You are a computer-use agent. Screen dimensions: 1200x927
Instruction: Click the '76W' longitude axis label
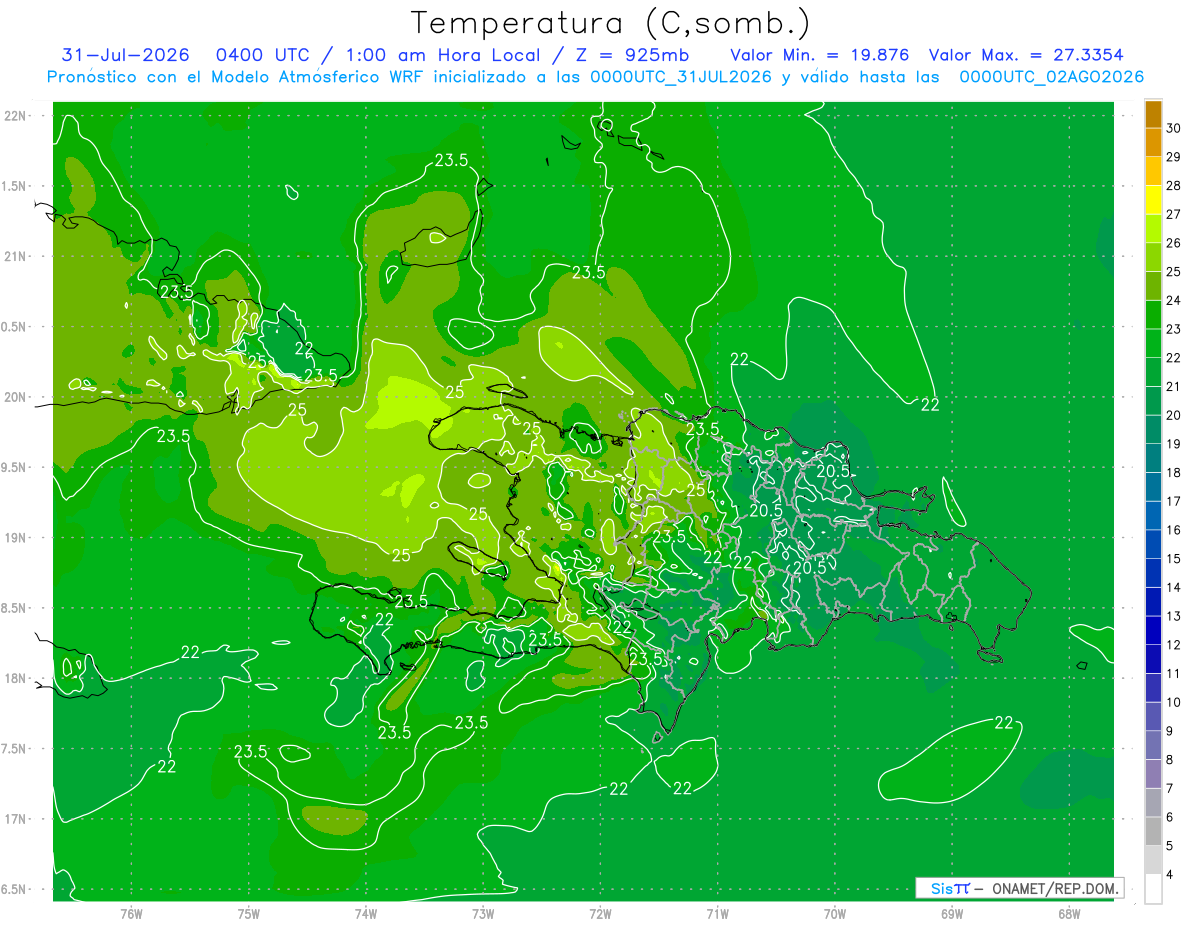coord(131,914)
